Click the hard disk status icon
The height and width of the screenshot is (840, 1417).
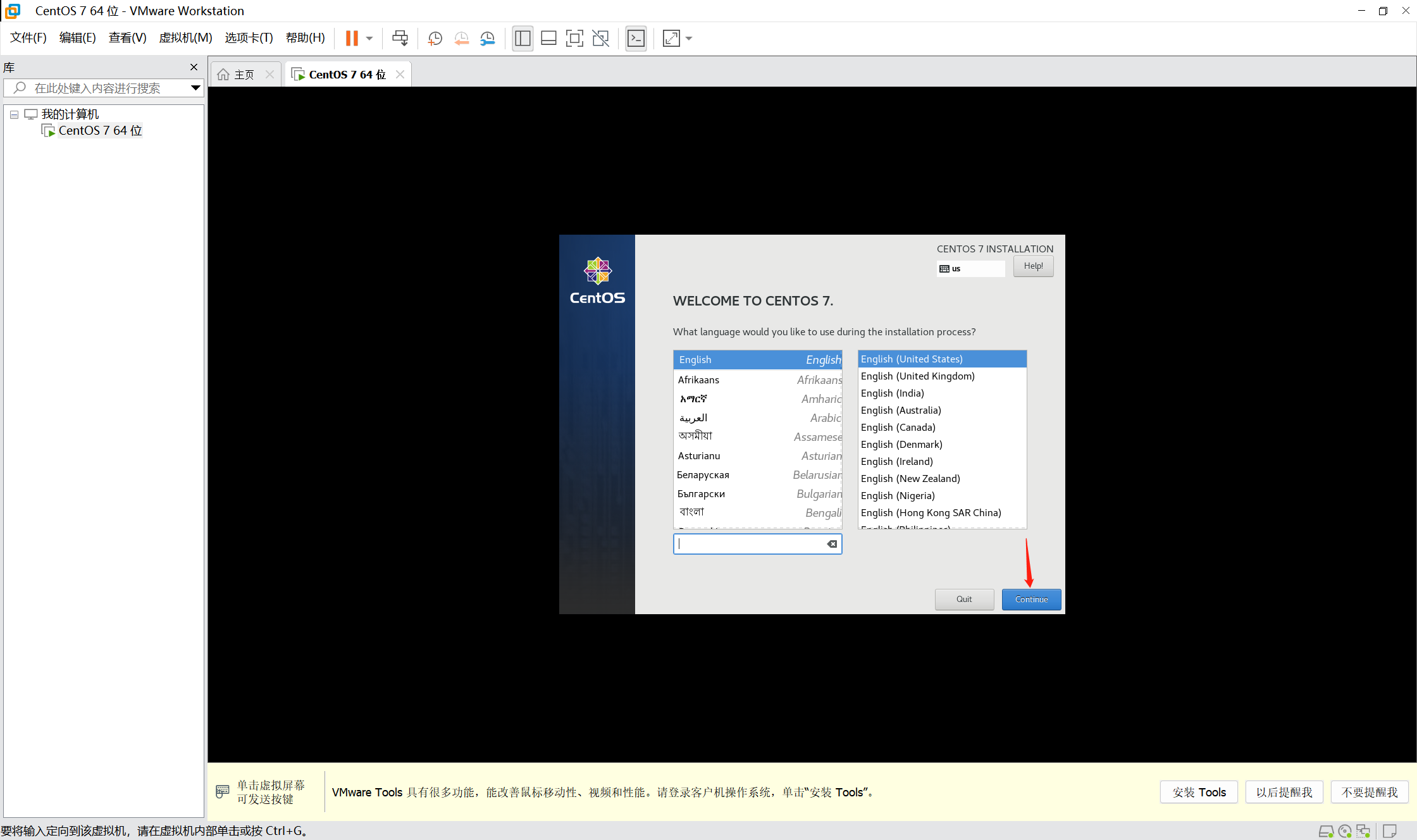[1327, 831]
